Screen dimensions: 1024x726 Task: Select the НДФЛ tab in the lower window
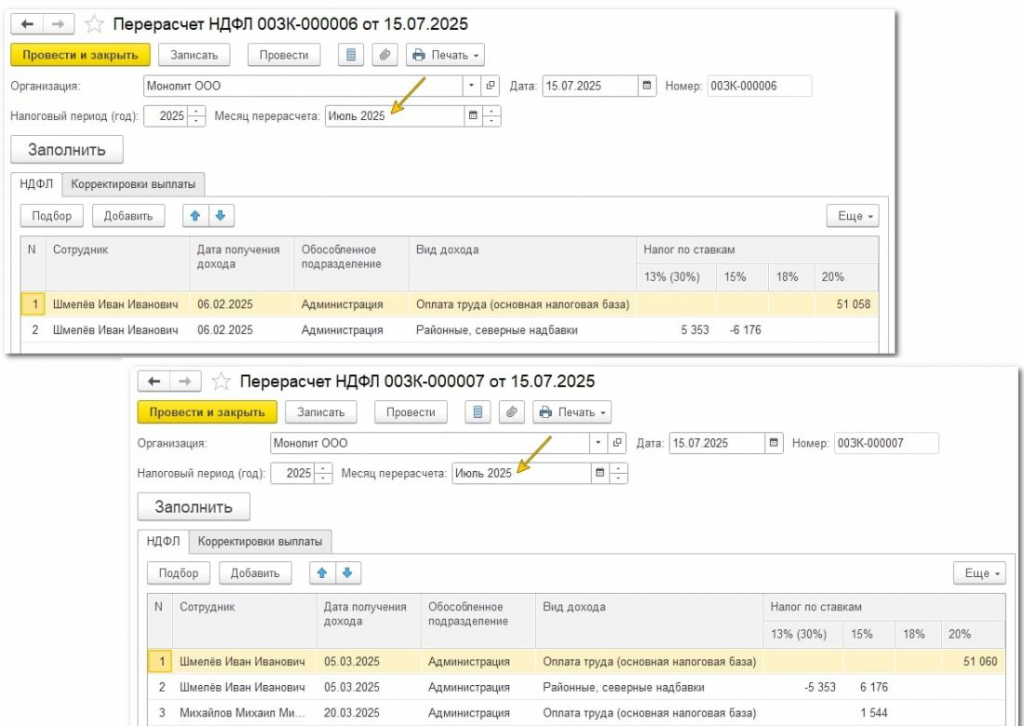163,541
